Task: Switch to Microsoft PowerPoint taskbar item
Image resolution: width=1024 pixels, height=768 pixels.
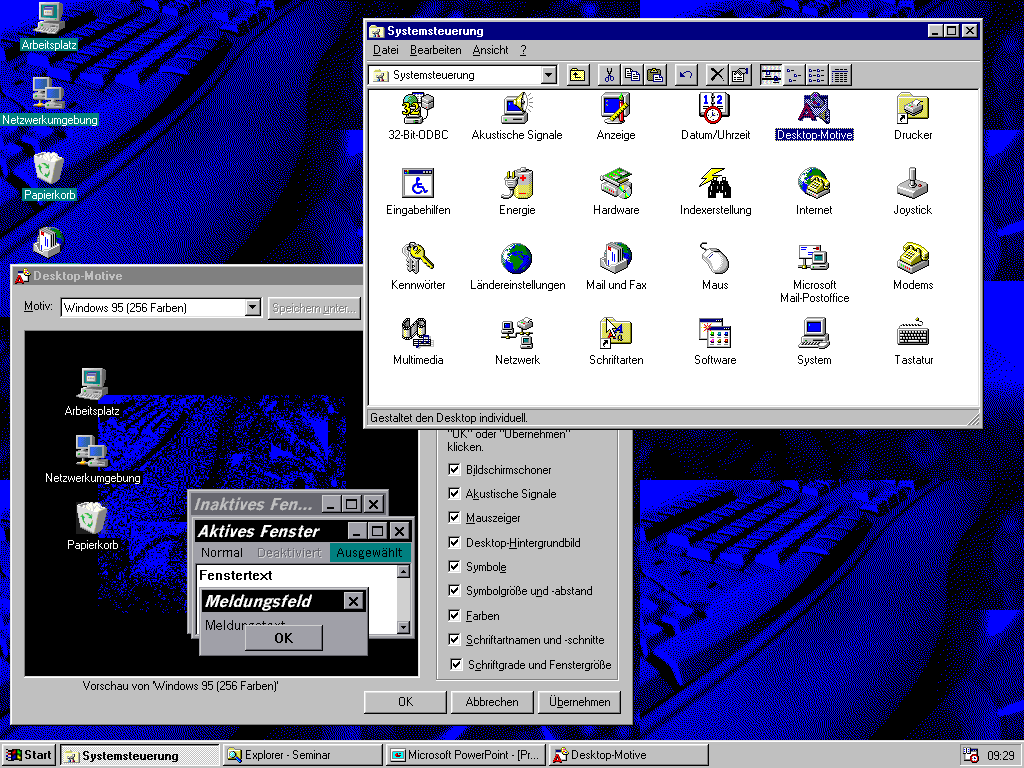Action: click(x=464, y=755)
